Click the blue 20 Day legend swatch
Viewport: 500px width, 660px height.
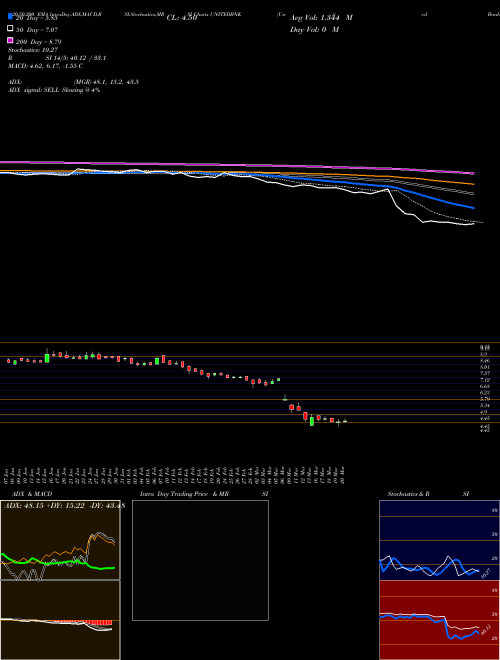point(10,17)
